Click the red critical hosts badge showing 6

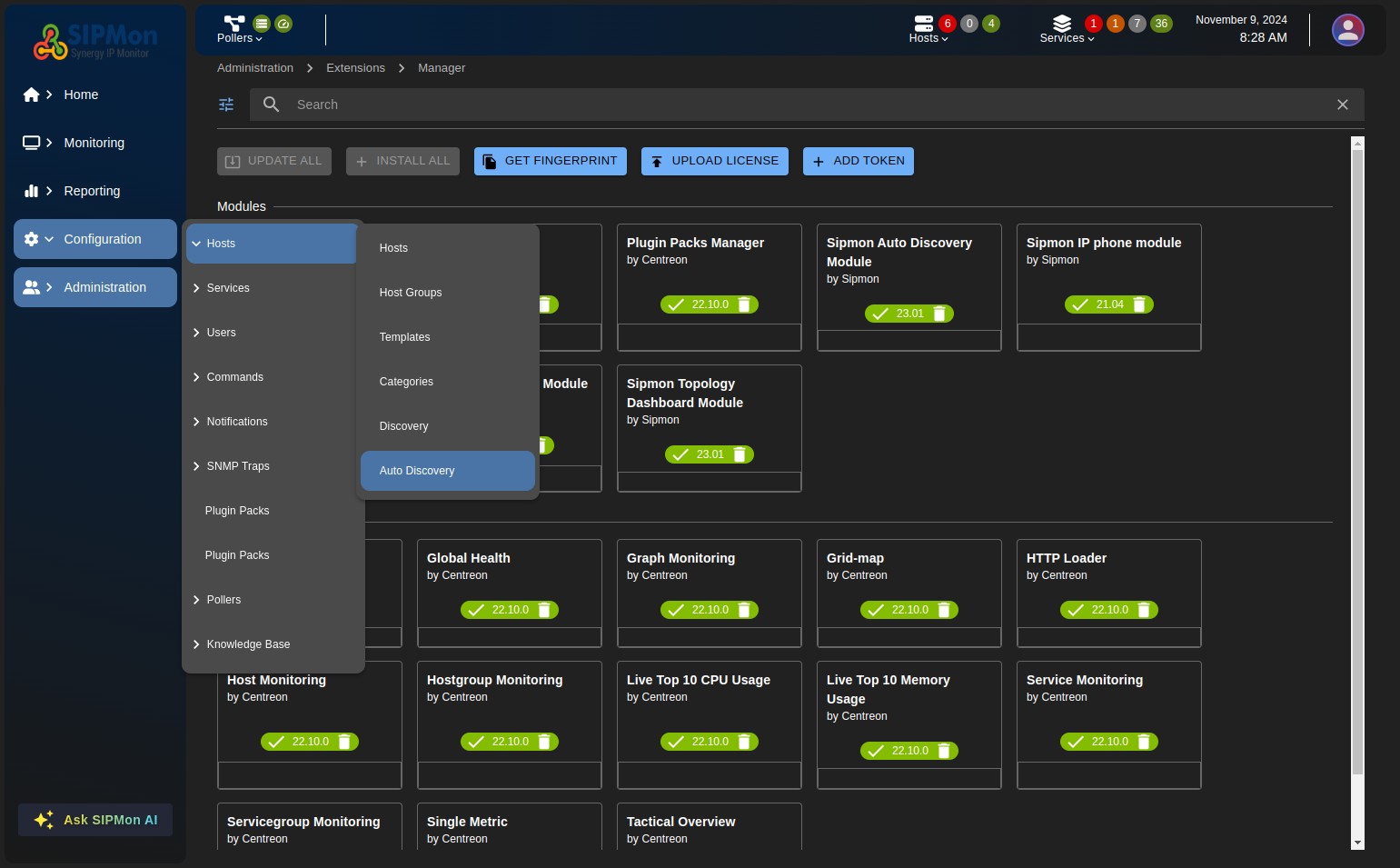tap(948, 24)
